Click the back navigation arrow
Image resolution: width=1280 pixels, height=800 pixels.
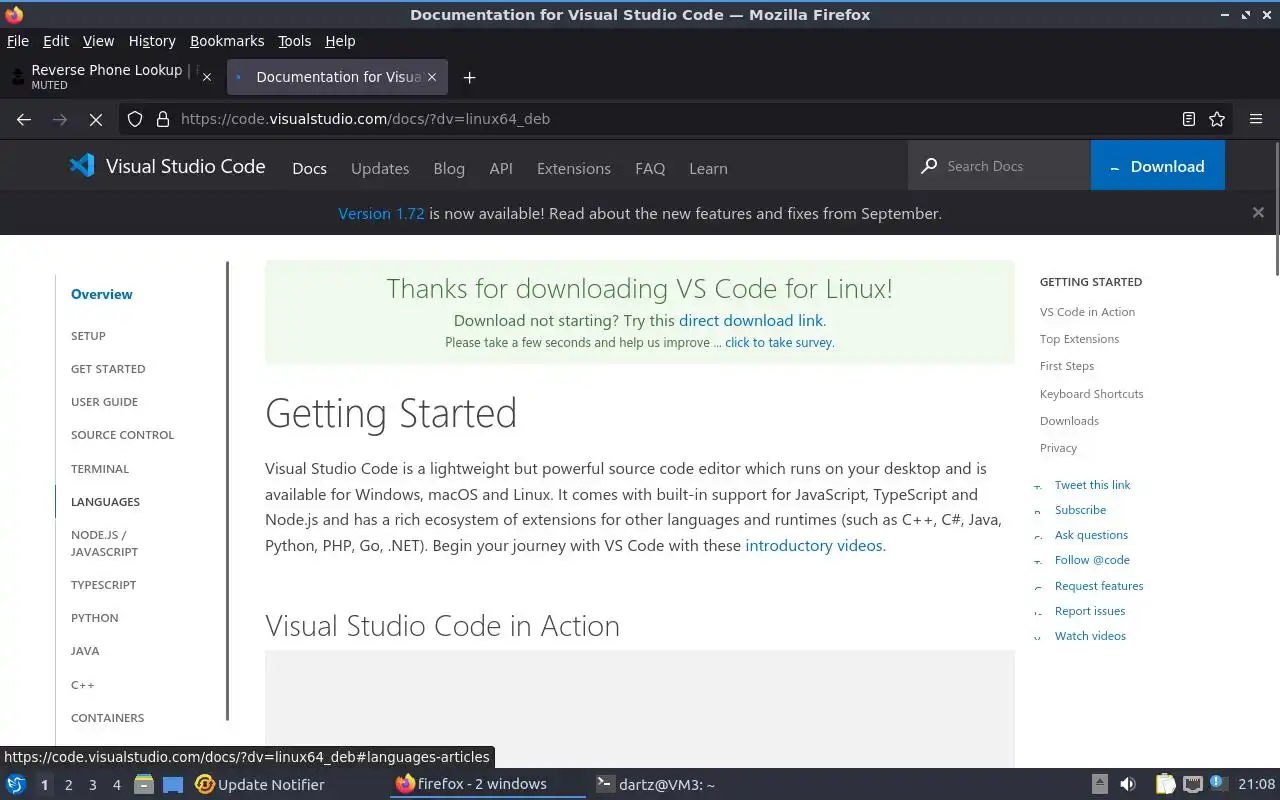click(24, 119)
